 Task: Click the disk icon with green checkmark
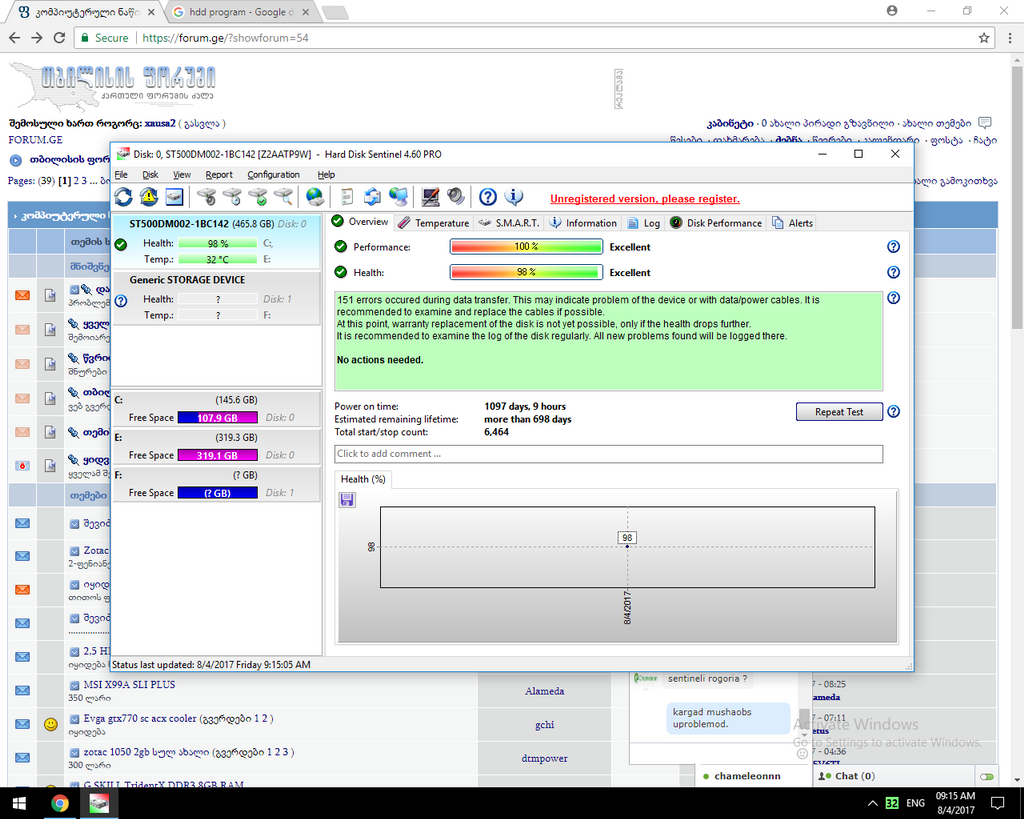point(258,197)
